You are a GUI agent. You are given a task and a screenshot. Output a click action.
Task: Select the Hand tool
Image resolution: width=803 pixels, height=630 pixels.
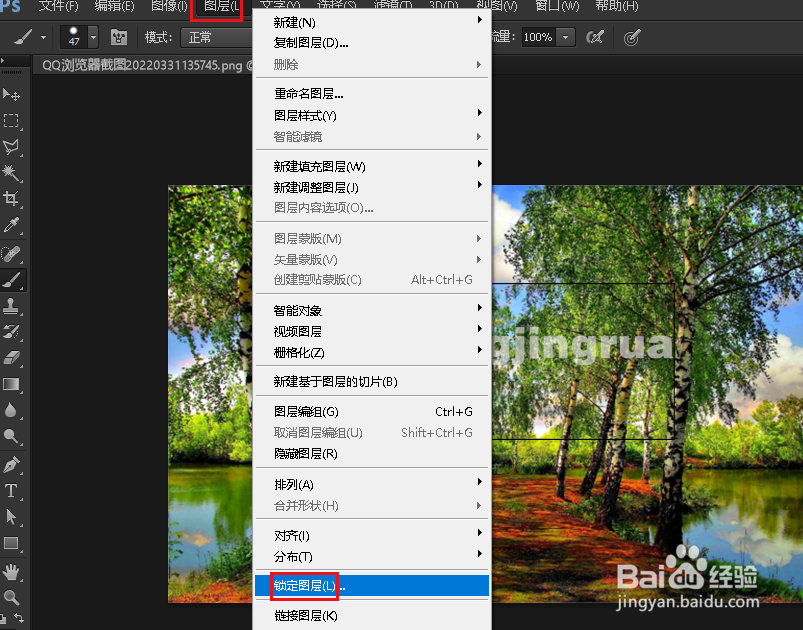pos(12,570)
